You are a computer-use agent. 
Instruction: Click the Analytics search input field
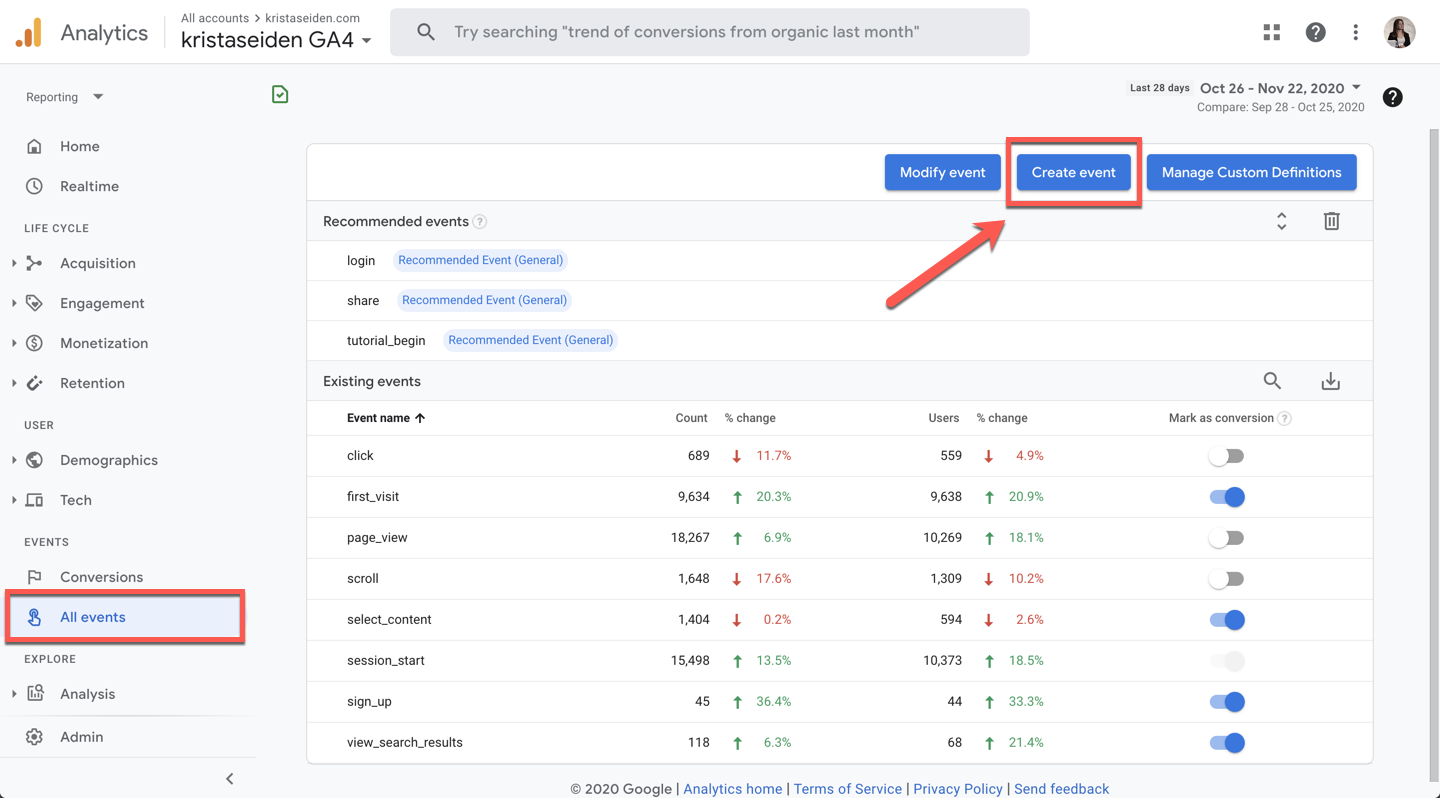click(x=709, y=32)
